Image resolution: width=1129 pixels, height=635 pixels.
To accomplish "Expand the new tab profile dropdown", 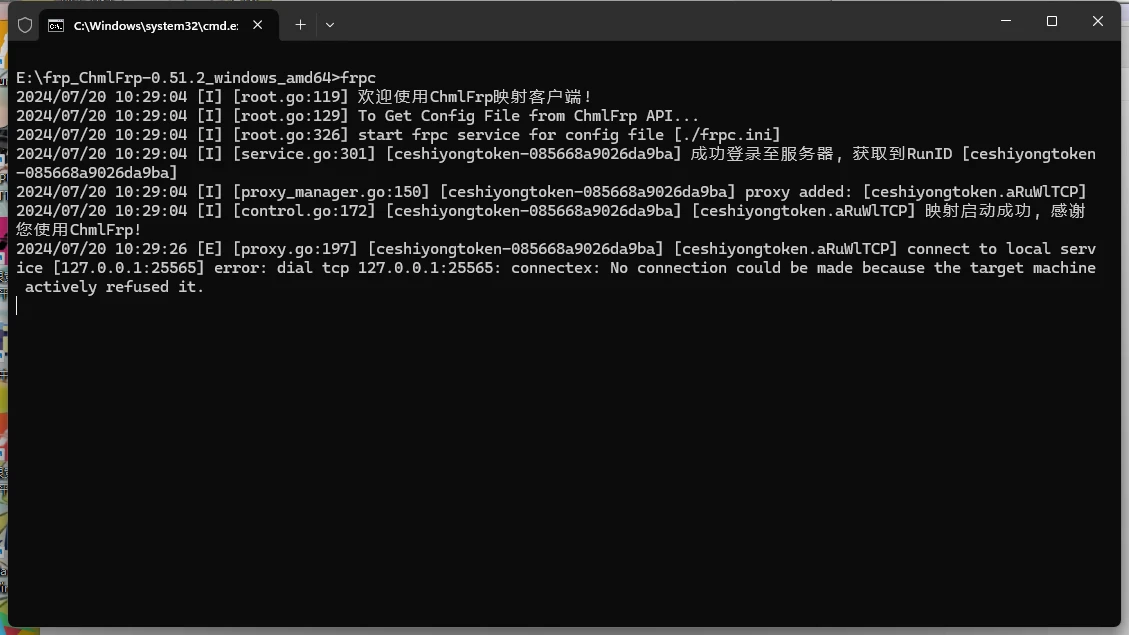I will [330, 25].
